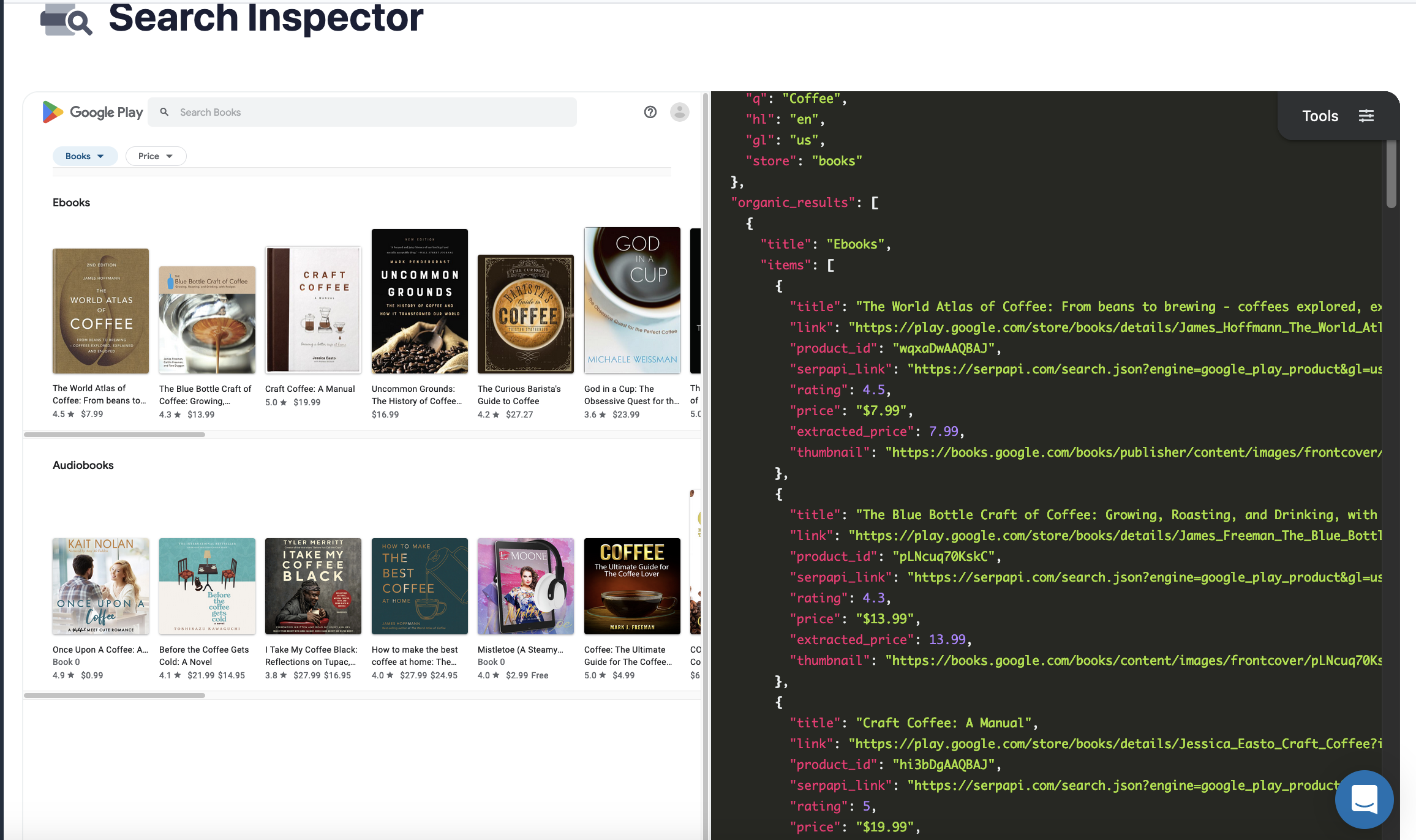Open the help question mark icon
Viewport: 1416px width, 840px height.
coord(650,112)
